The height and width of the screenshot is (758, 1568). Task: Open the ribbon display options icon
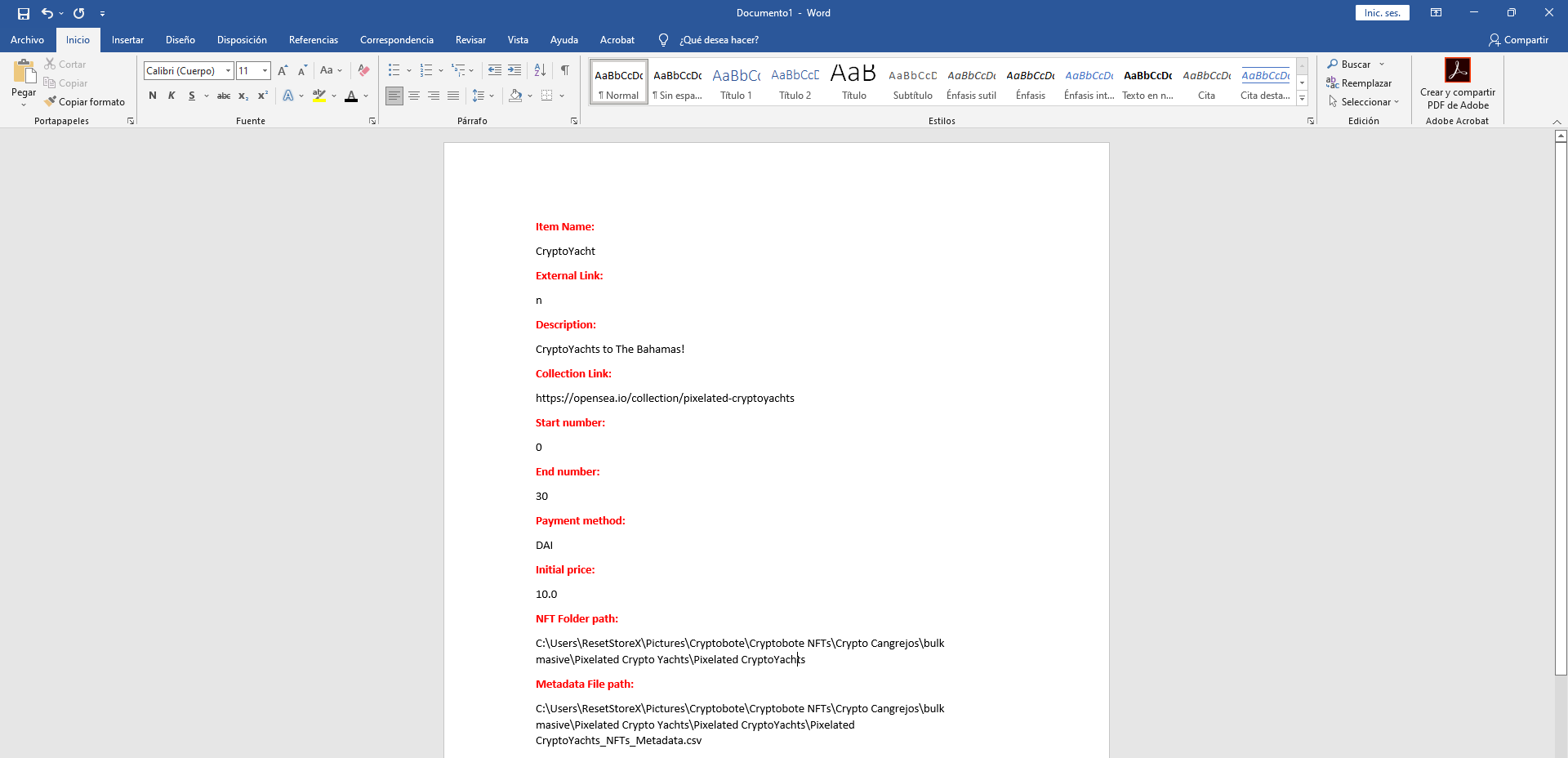pyautogui.click(x=1436, y=13)
